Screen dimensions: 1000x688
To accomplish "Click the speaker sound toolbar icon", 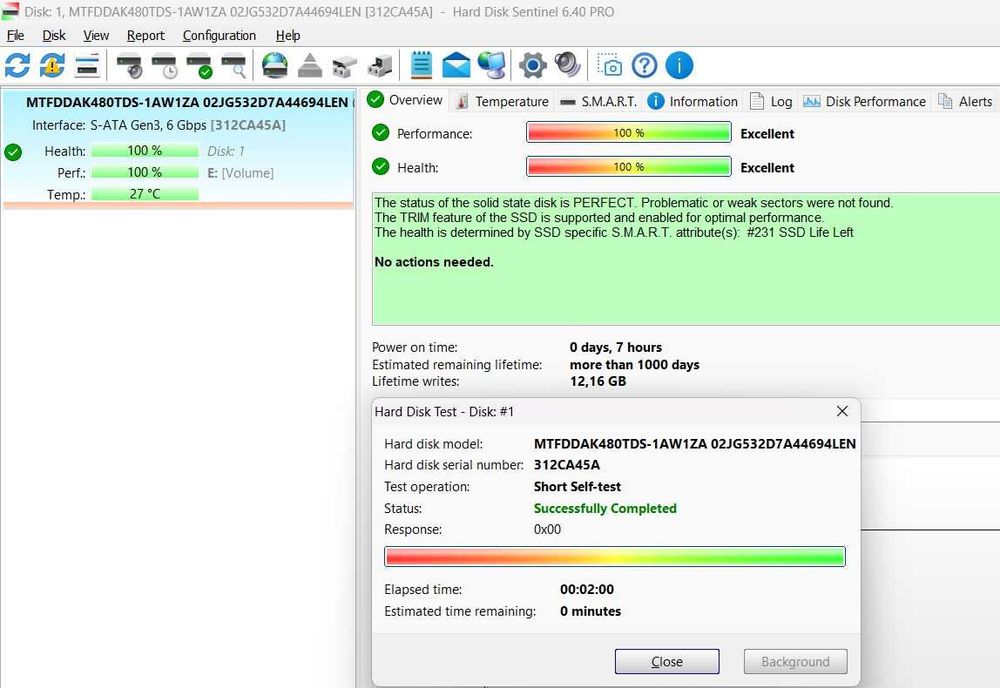I will [568, 65].
